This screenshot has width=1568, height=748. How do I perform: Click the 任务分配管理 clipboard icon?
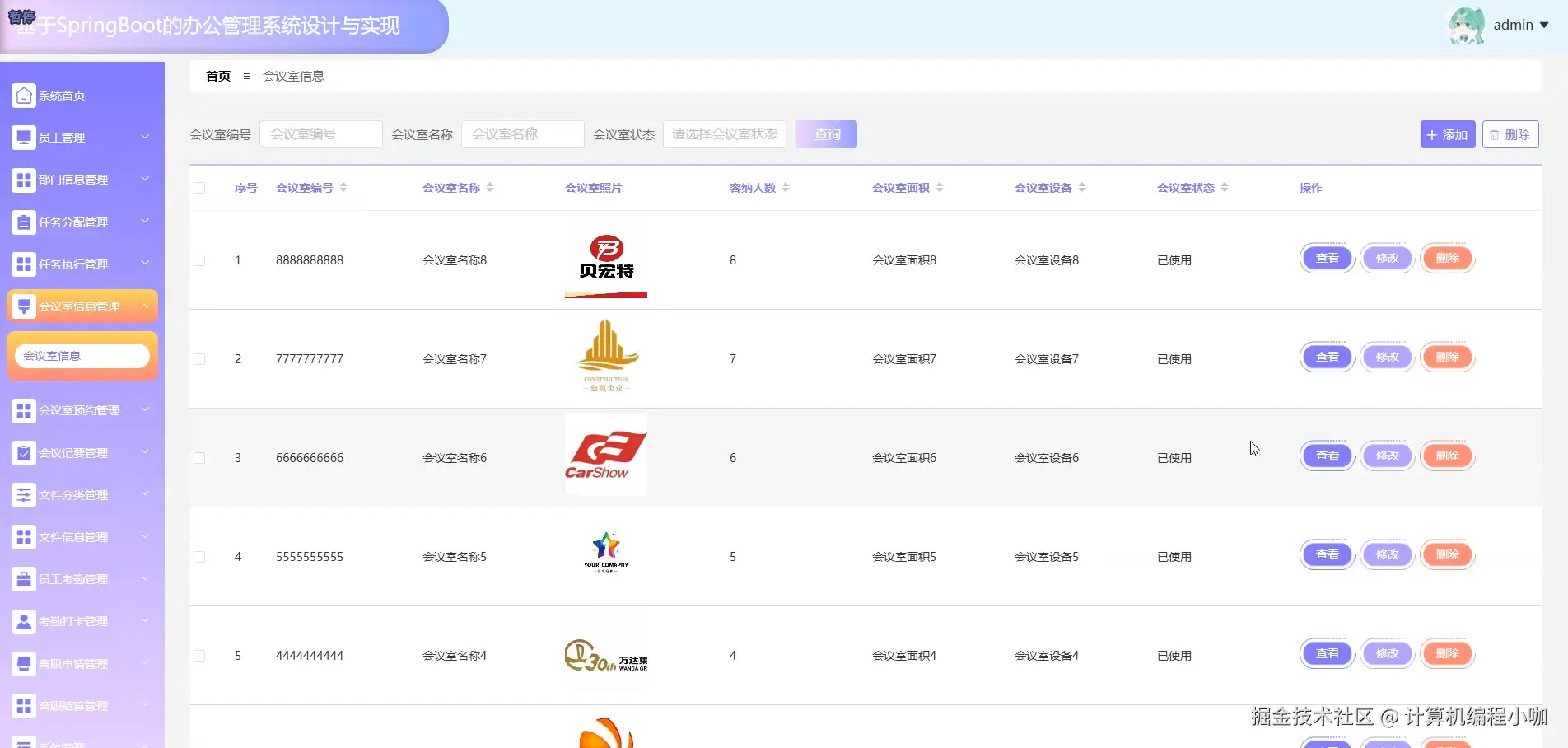(x=24, y=222)
